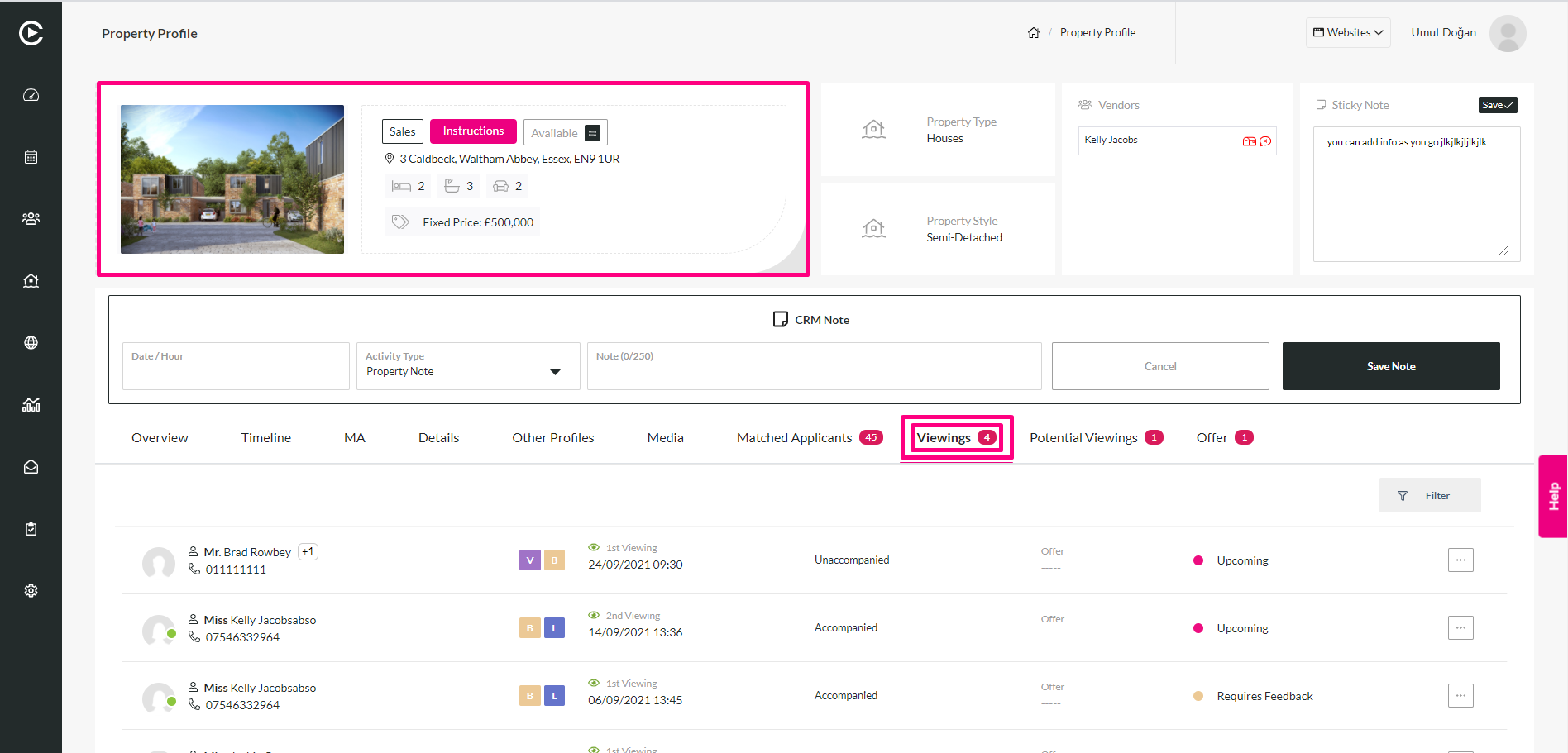Screen dimensions: 1568x753
Task: Open the Websites dropdown
Action: tap(1348, 33)
